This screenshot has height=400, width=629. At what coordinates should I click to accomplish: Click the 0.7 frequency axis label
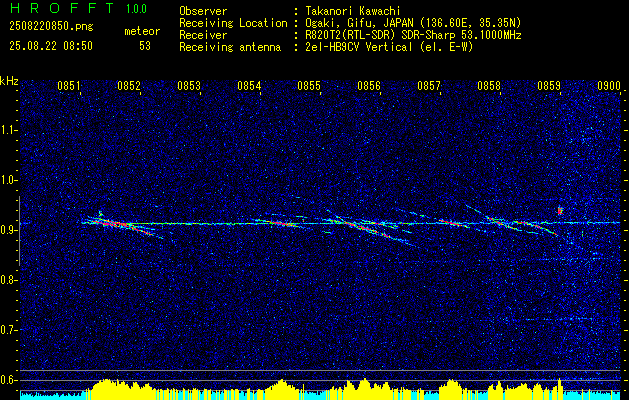[x=8, y=330]
